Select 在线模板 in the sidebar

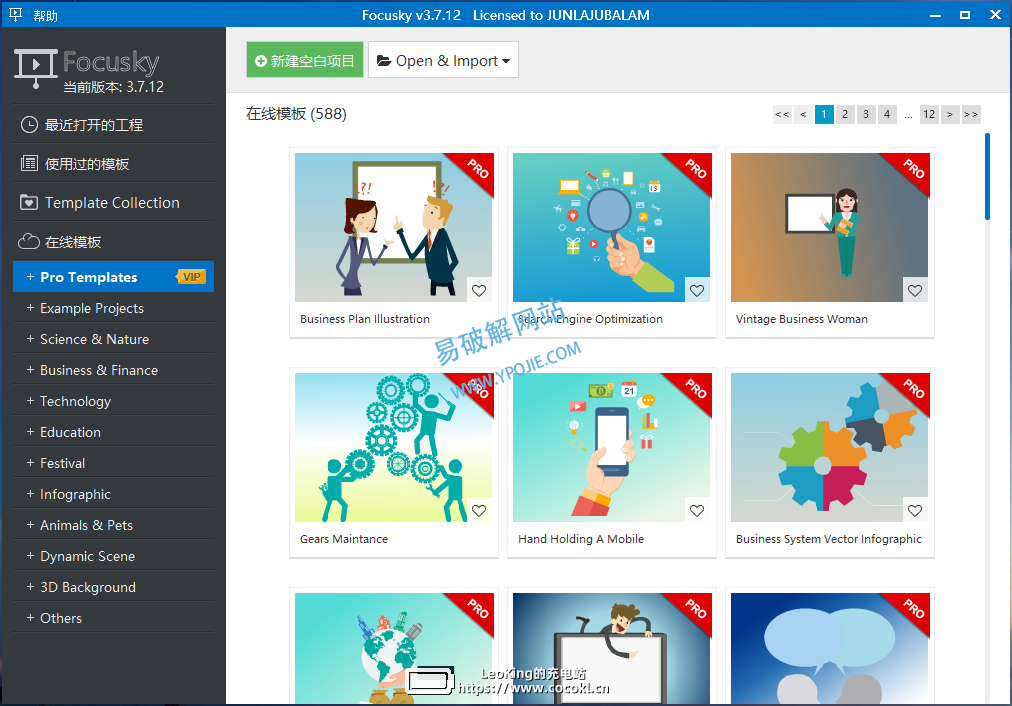(x=113, y=242)
